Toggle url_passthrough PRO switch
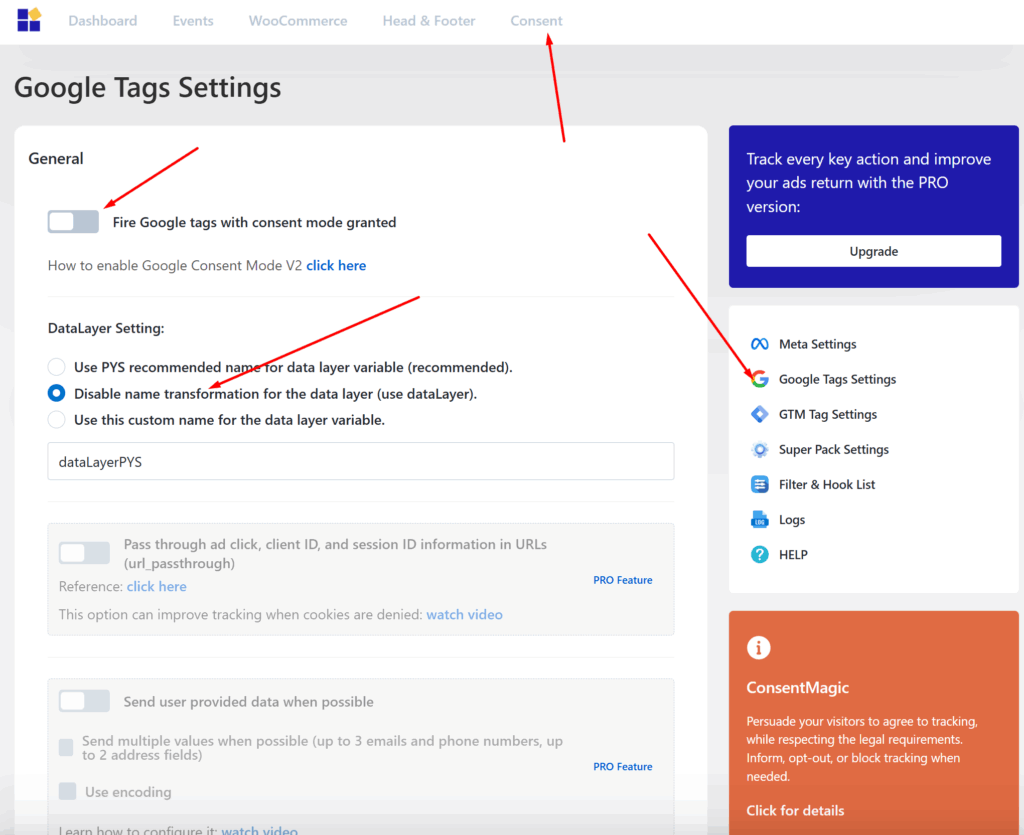The height and width of the screenshot is (835, 1024). pos(84,553)
